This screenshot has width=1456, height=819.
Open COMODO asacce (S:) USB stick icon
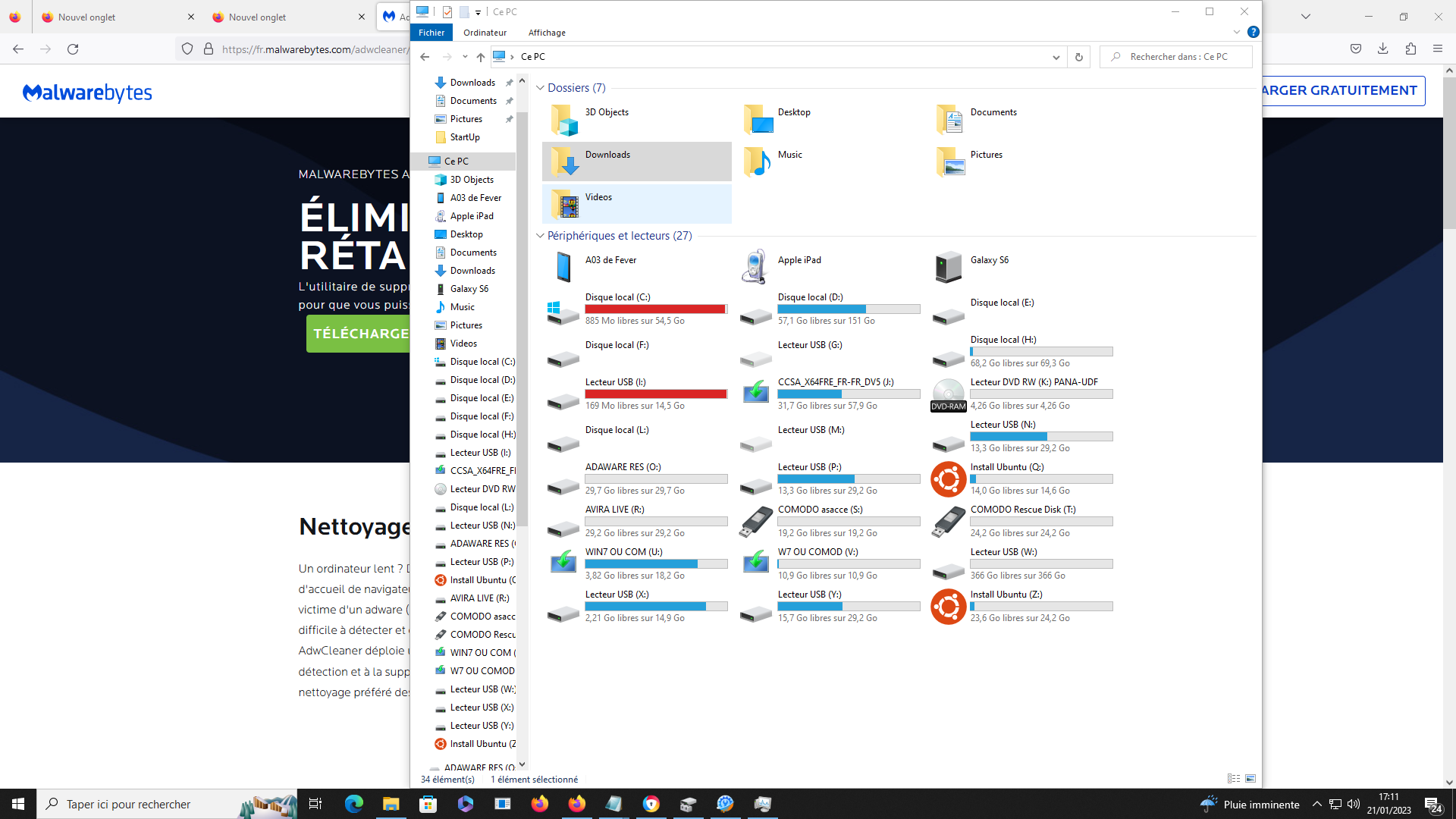756,522
